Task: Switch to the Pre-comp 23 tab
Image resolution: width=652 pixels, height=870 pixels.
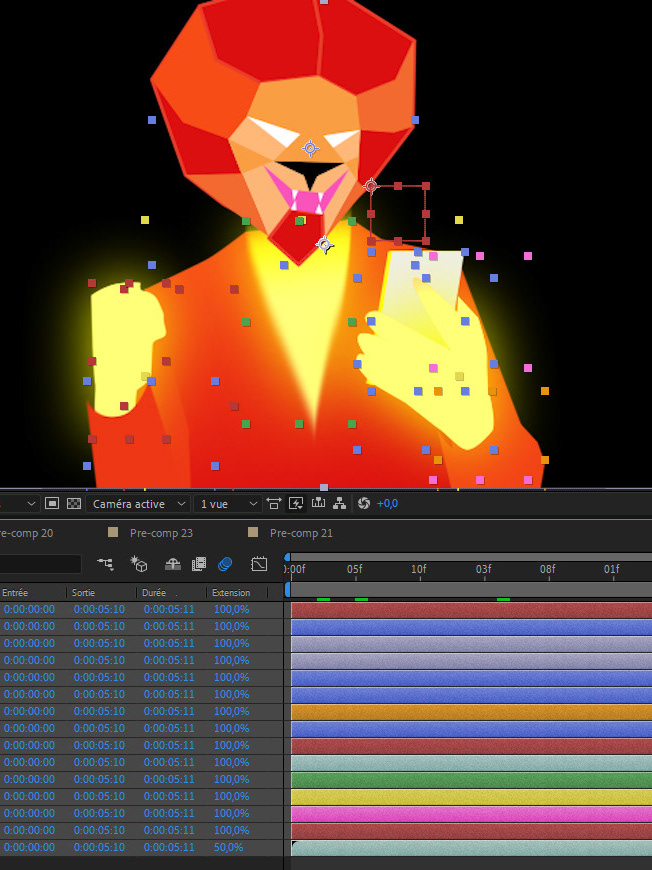Action: pyautogui.click(x=161, y=533)
